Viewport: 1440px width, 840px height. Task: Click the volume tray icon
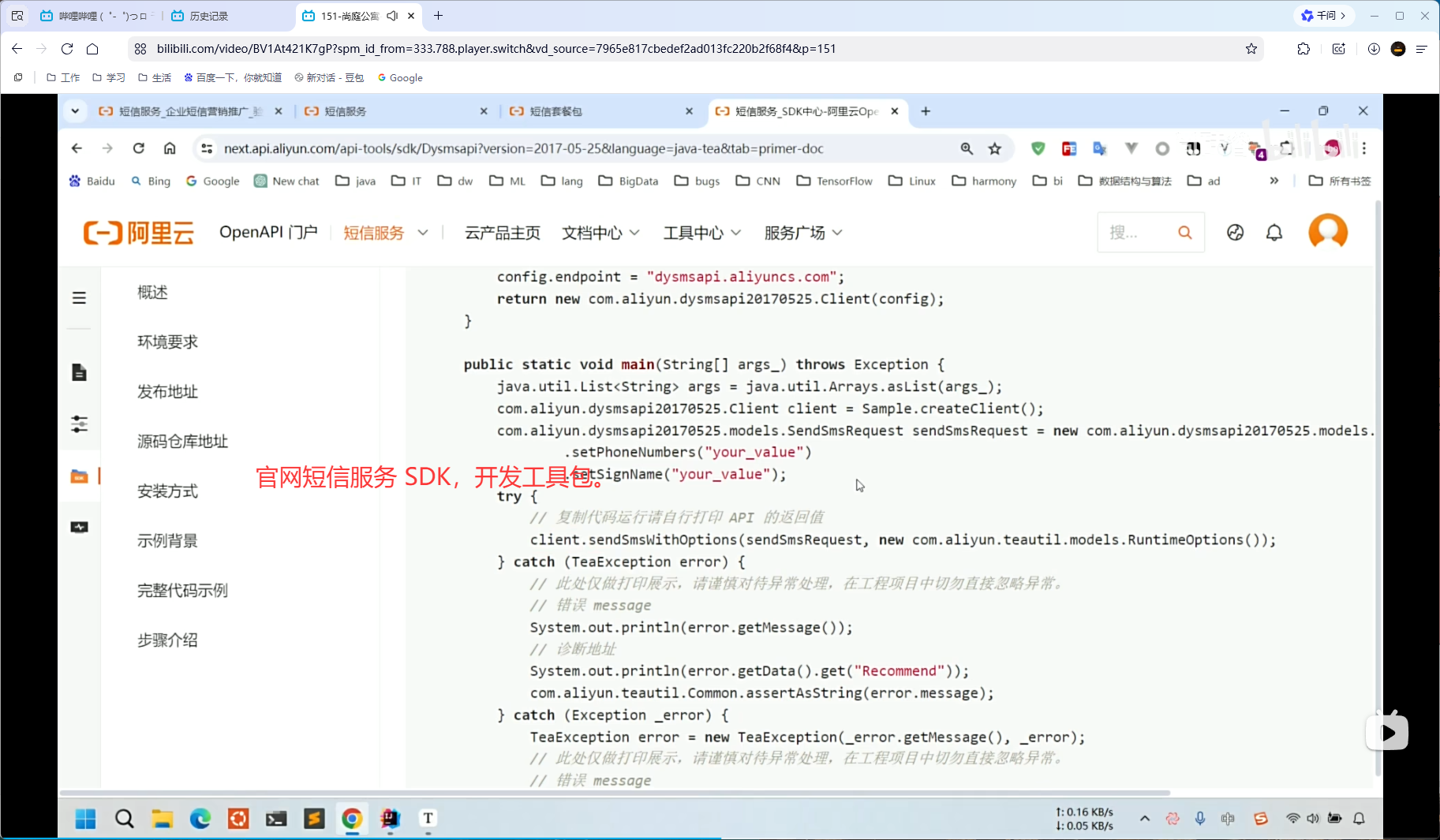pyautogui.click(x=1313, y=819)
